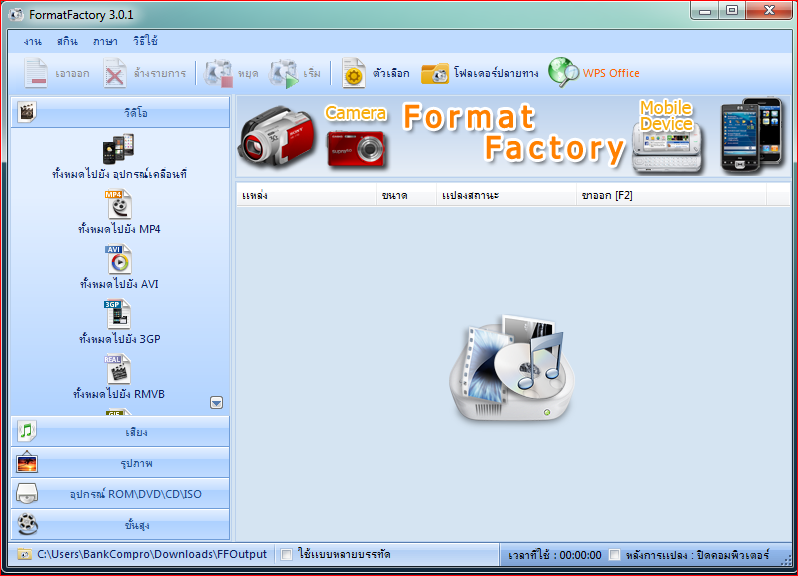Expand the เสียง audio section
Image resolution: width=798 pixels, height=576 pixels.
pos(121,431)
